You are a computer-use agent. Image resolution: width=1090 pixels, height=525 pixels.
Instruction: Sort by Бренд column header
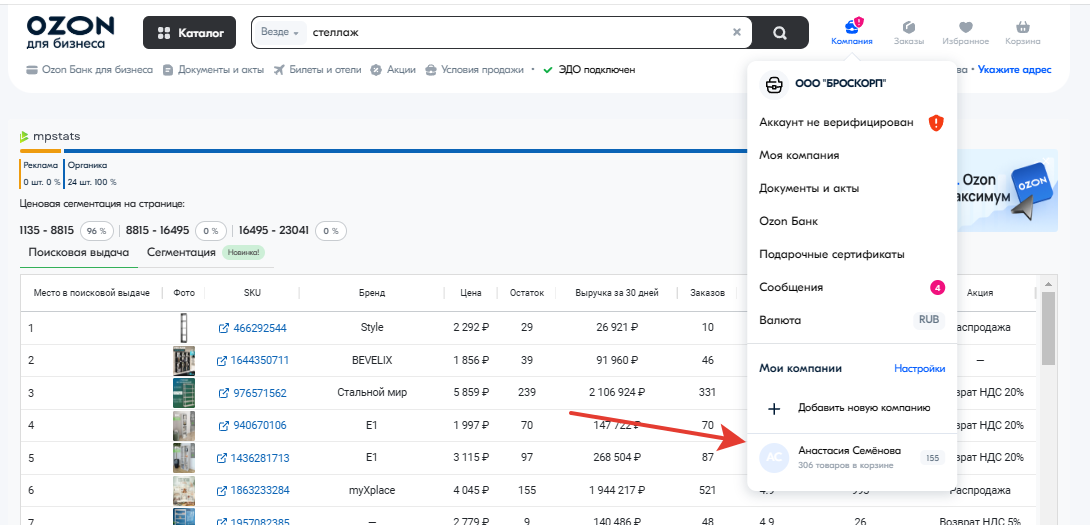click(372, 293)
